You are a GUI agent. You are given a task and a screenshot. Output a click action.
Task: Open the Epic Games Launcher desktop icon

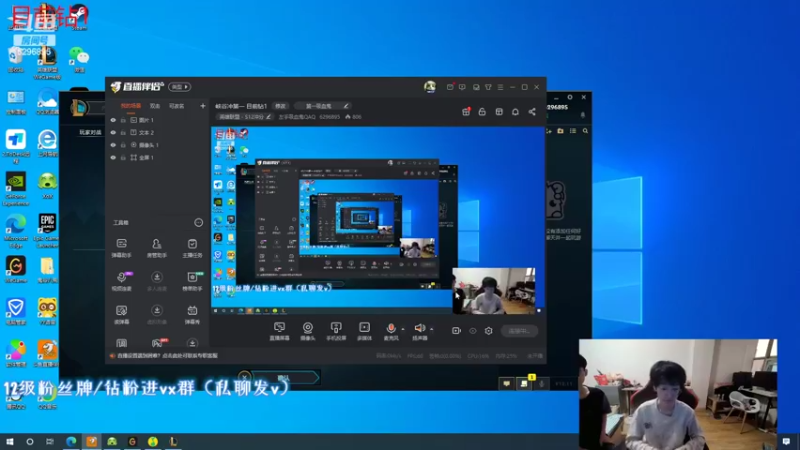pos(47,231)
